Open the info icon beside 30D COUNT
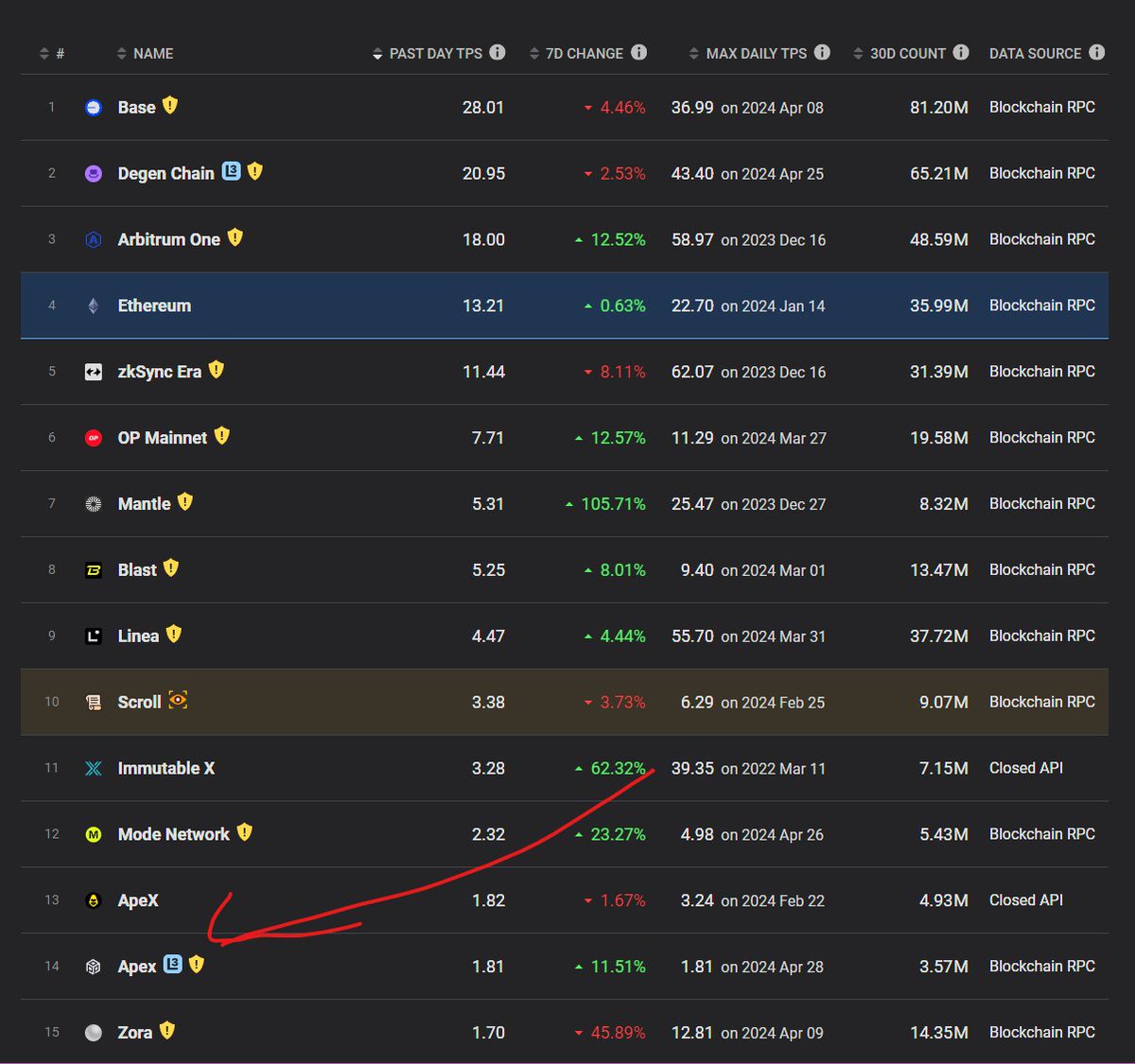 pyautogui.click(x=963, y=52)
